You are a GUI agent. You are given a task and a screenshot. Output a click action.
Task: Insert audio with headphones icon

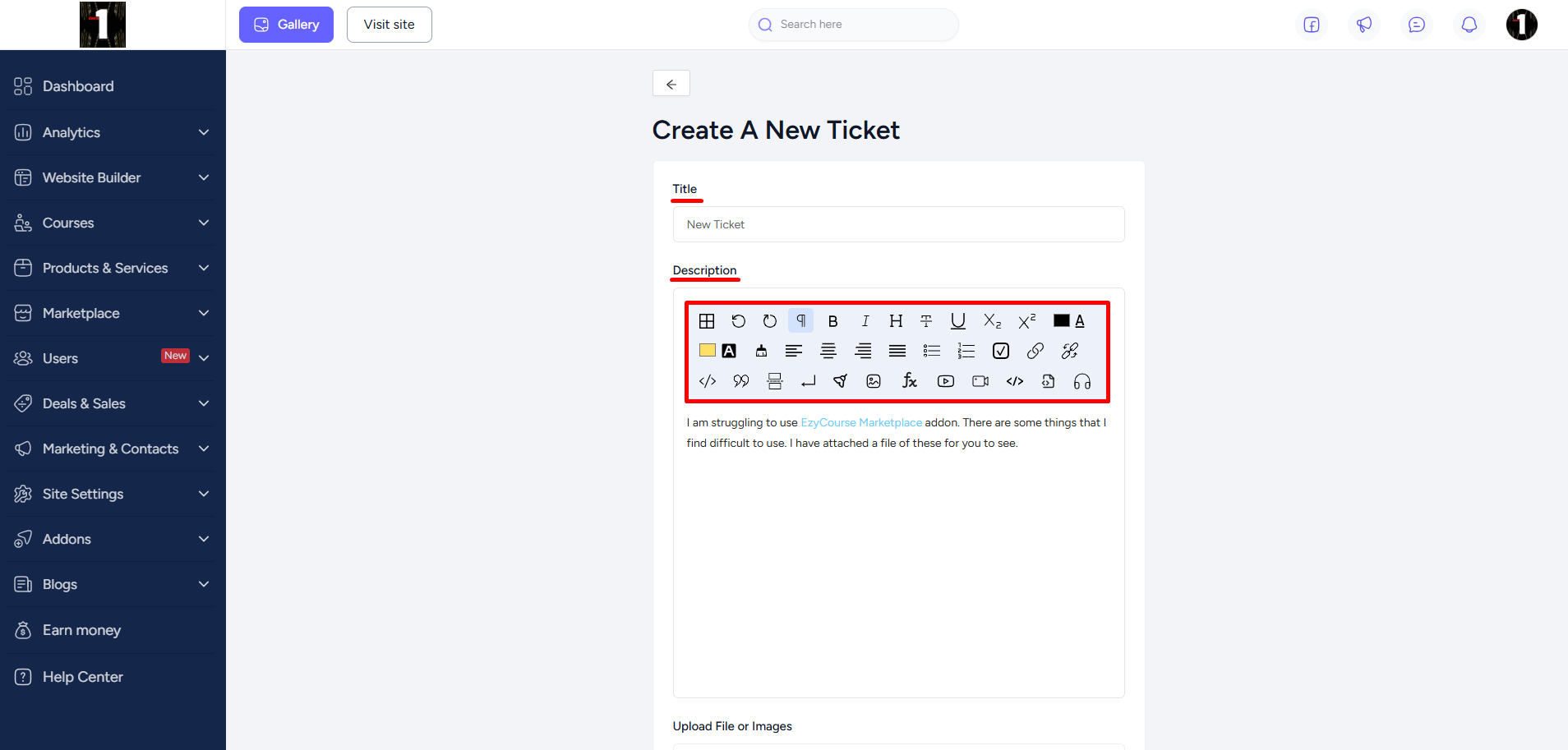tap(1082, 381)
